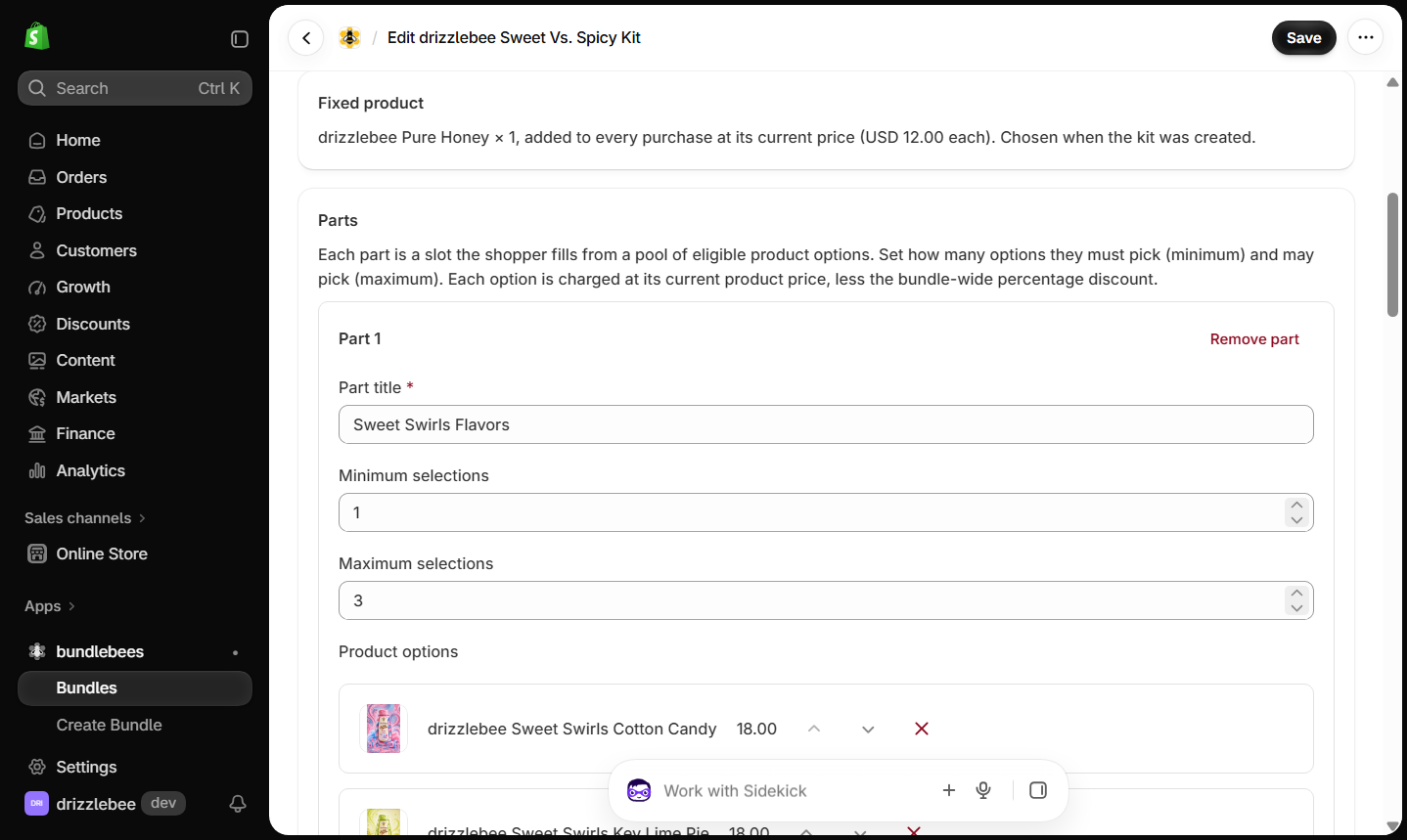Activate the Sidekick microphone
1407x840 pixels.
click(983, 791)
